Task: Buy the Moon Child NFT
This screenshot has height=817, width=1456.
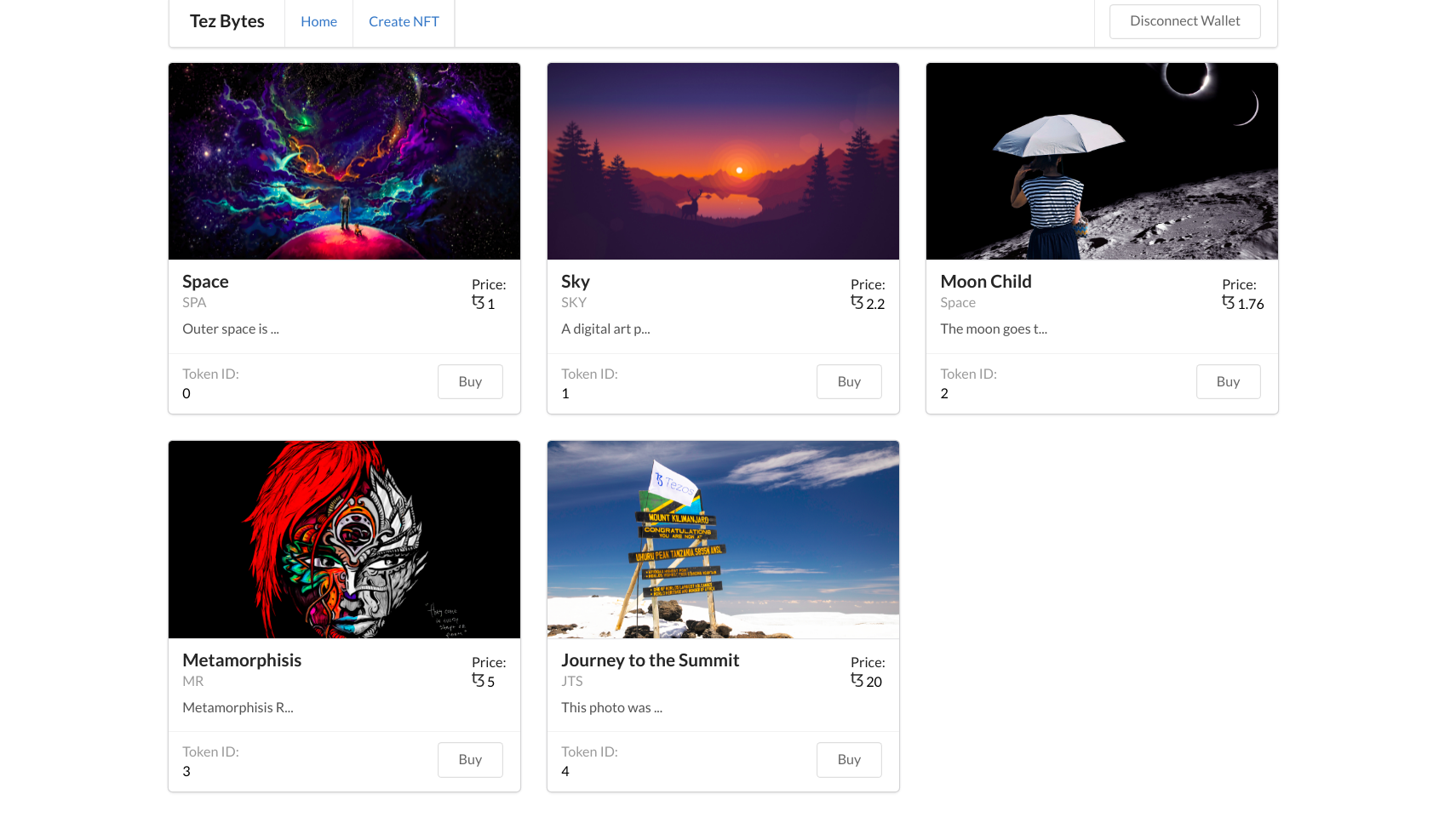Action: tap(1228, 381)
